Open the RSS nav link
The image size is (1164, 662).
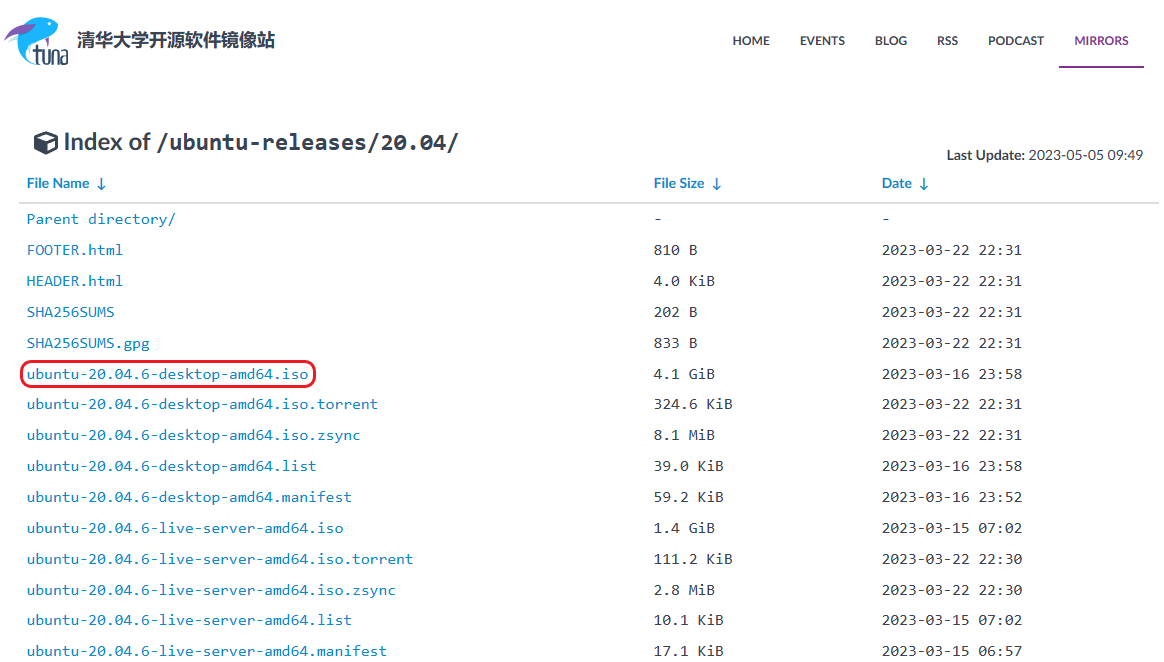(947, 41)
